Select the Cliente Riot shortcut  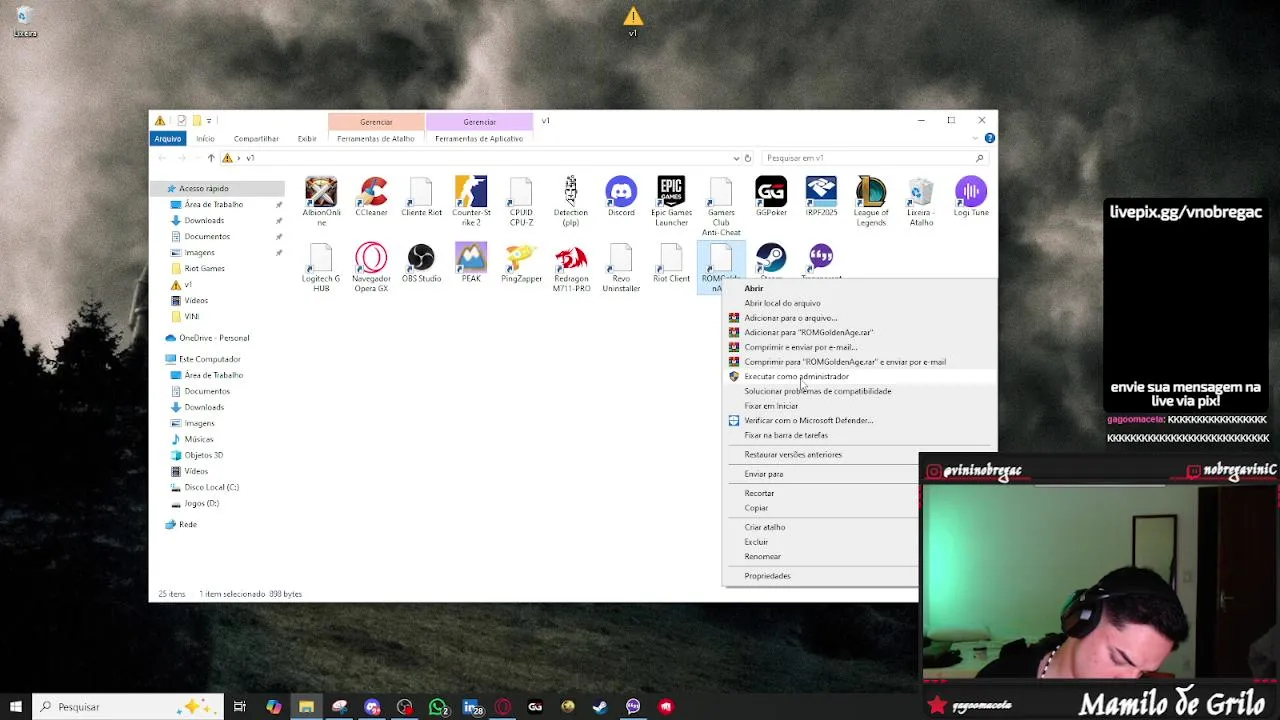pos(421,197)
